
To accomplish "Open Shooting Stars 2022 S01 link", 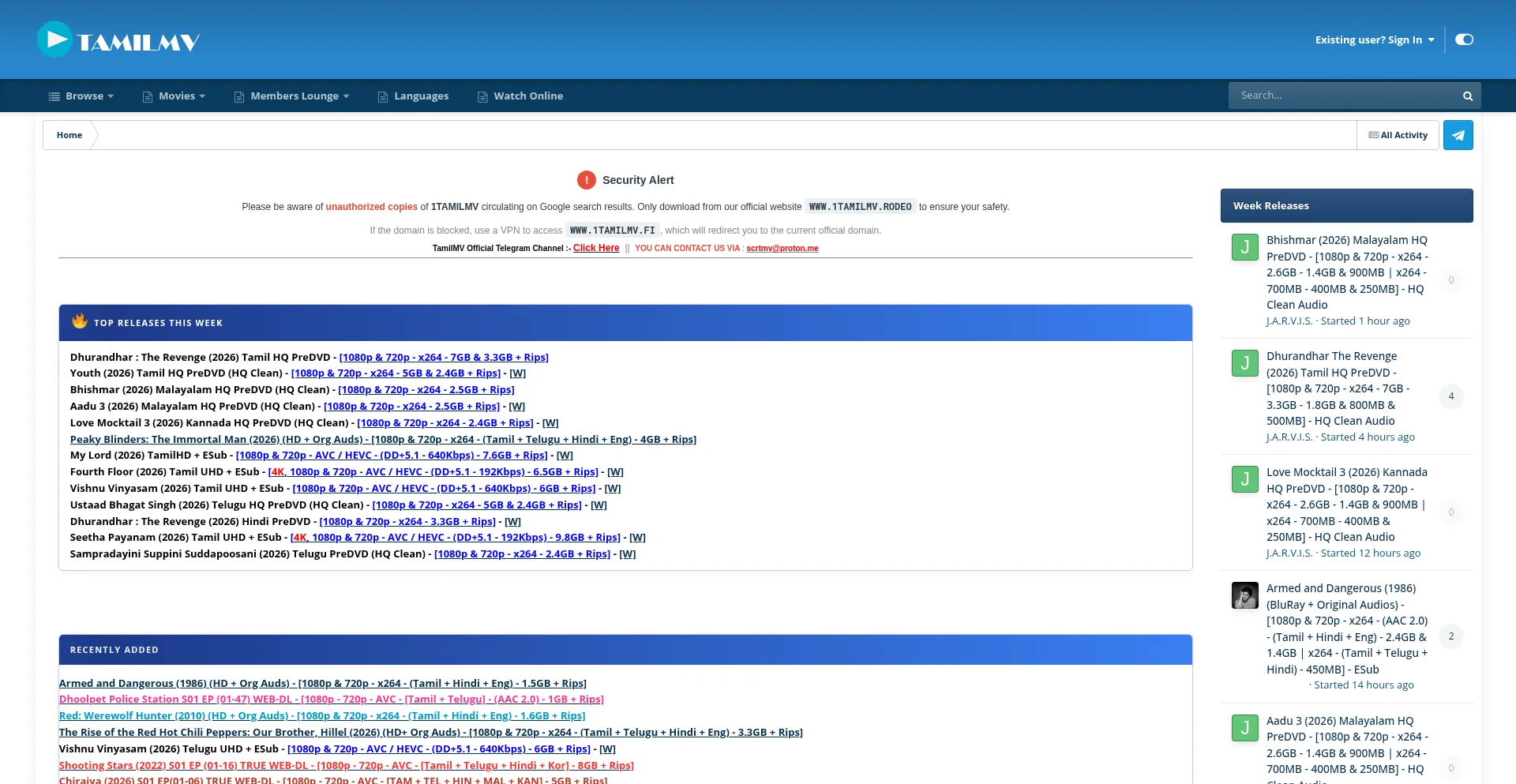I will point(347,766).
